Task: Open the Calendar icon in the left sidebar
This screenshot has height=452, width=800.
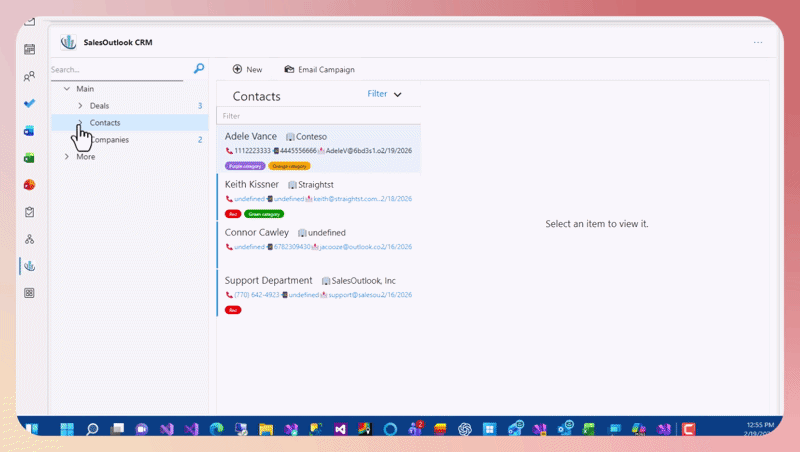Action: [x=30, y=49]
